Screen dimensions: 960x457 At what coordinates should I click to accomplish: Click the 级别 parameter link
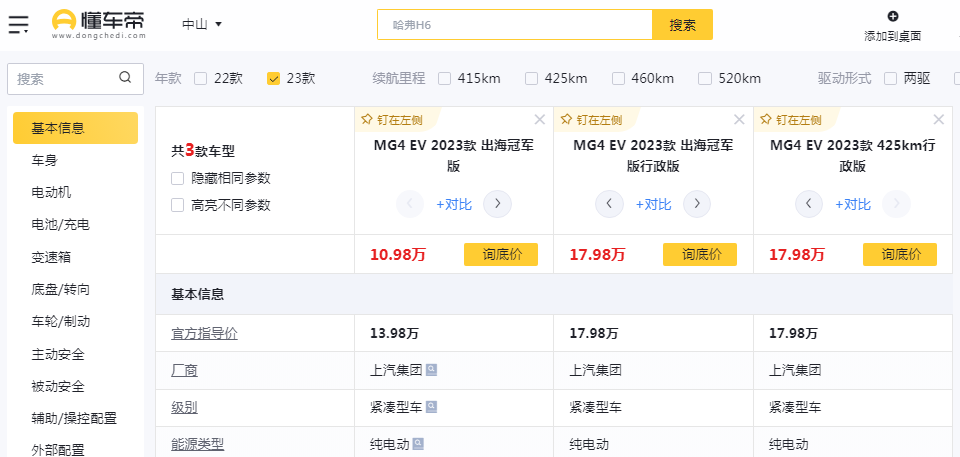(x=184, y=407)
